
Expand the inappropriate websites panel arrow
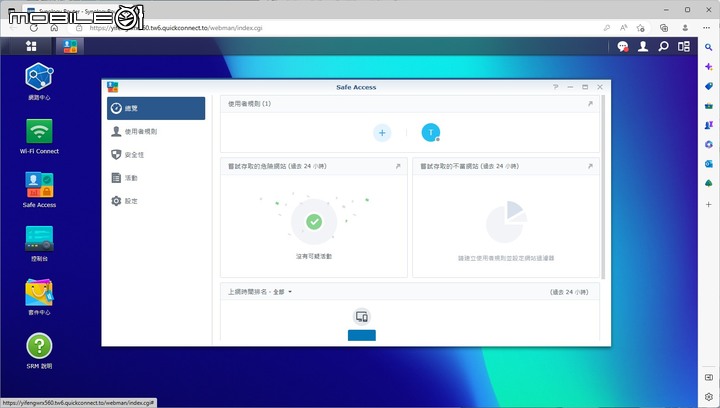pos(590,166)
